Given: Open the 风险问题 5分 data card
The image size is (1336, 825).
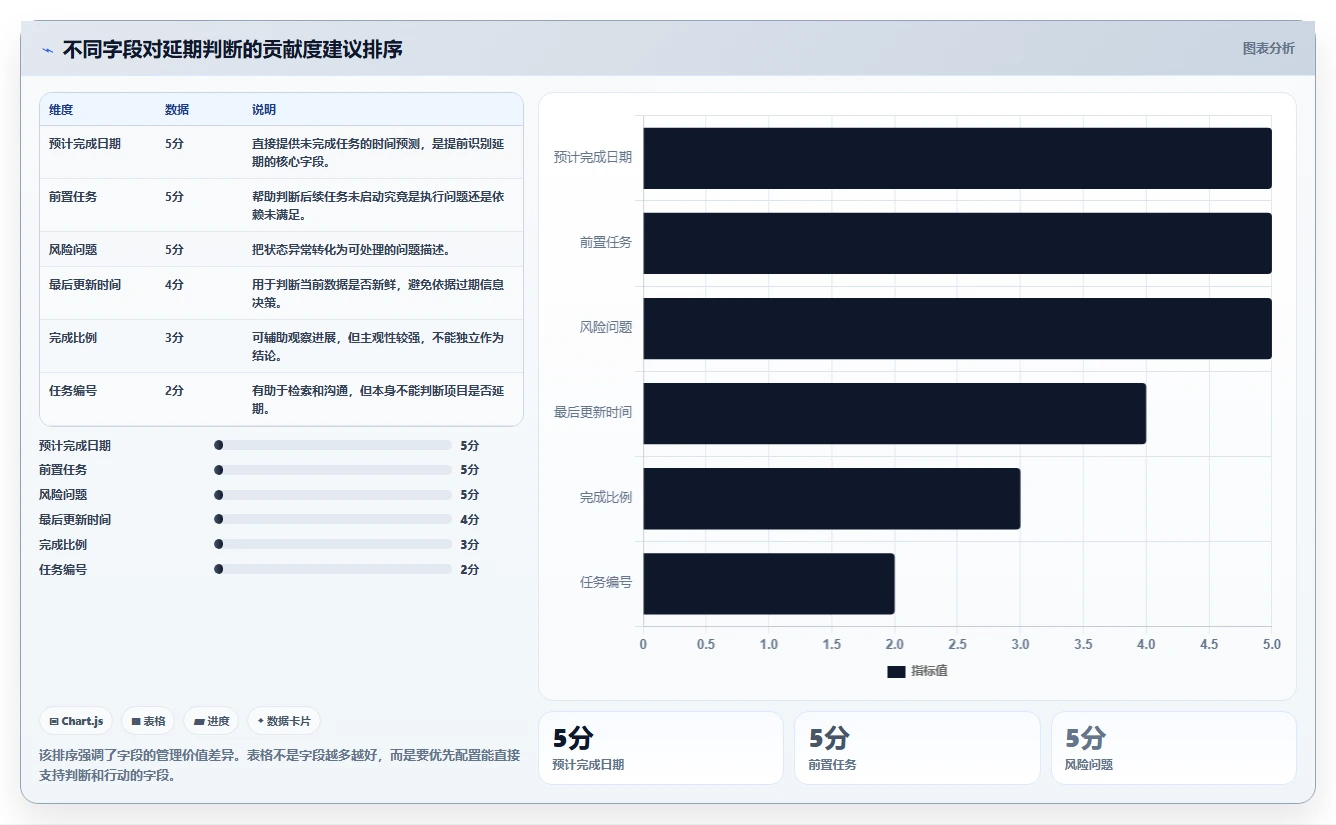Looking at the screenshot, I should pos(1173,748).
